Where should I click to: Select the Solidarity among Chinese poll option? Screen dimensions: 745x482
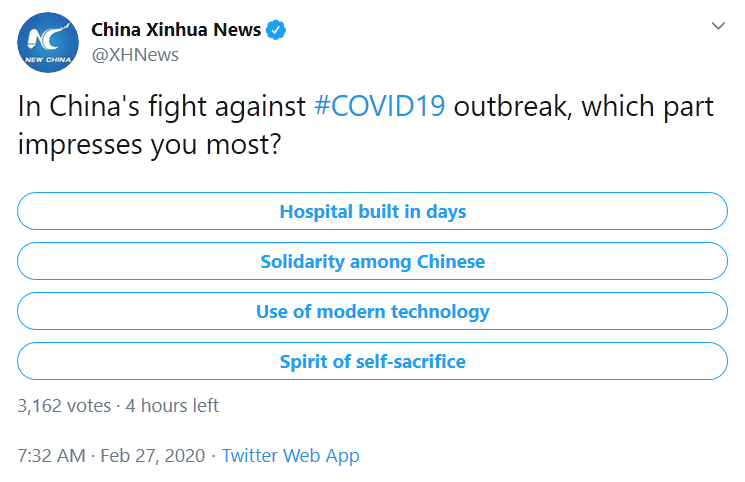point(372,261)
